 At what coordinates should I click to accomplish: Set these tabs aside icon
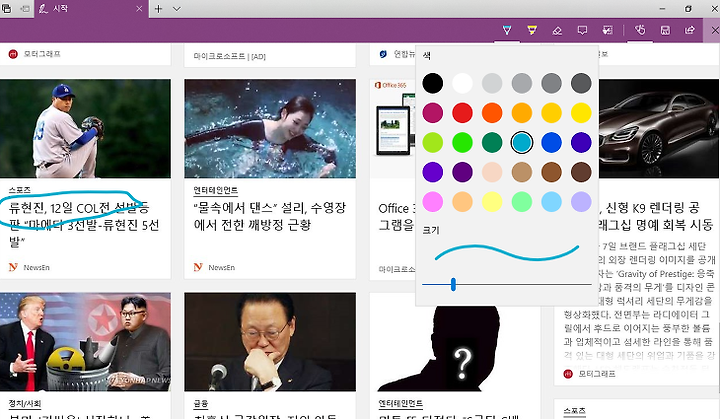coord(25,9)
